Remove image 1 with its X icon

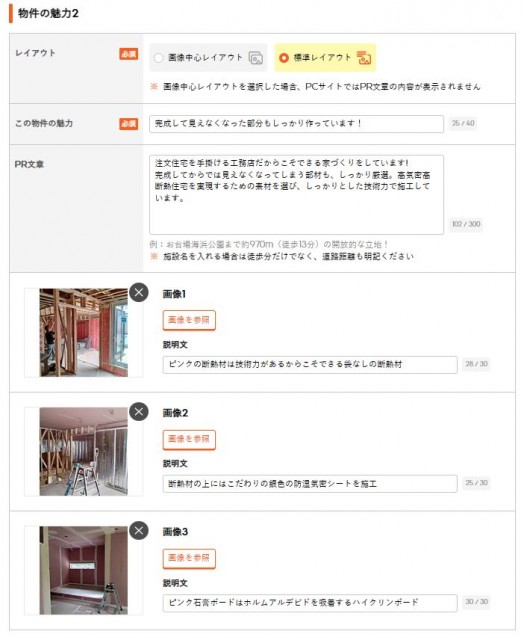(139, 292)
